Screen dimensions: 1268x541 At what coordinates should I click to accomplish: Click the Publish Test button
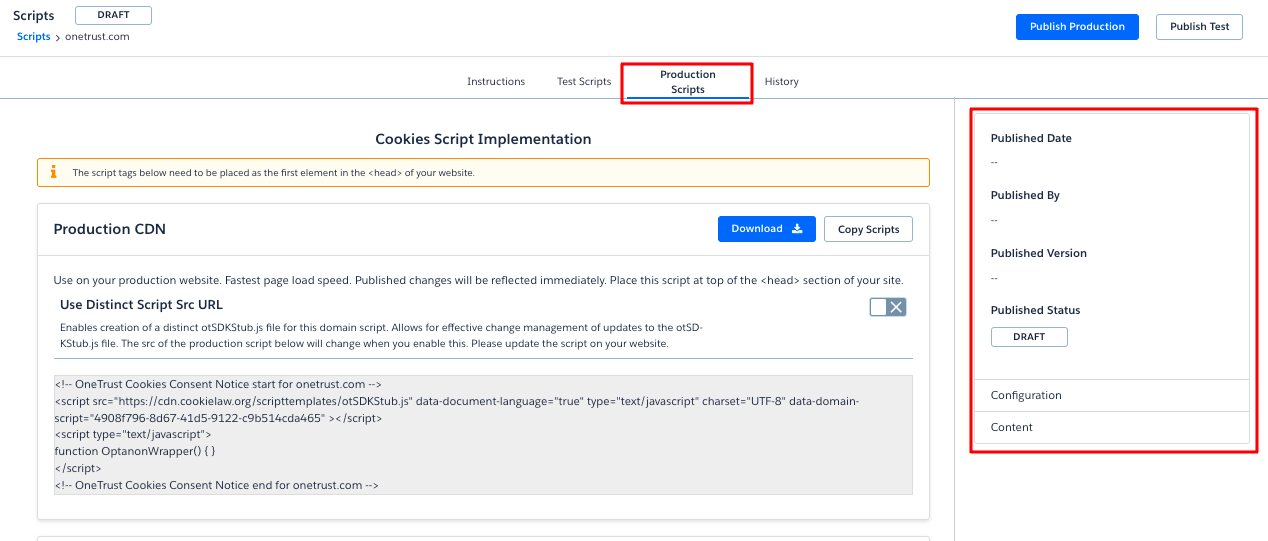click(x=1199, y=27)
